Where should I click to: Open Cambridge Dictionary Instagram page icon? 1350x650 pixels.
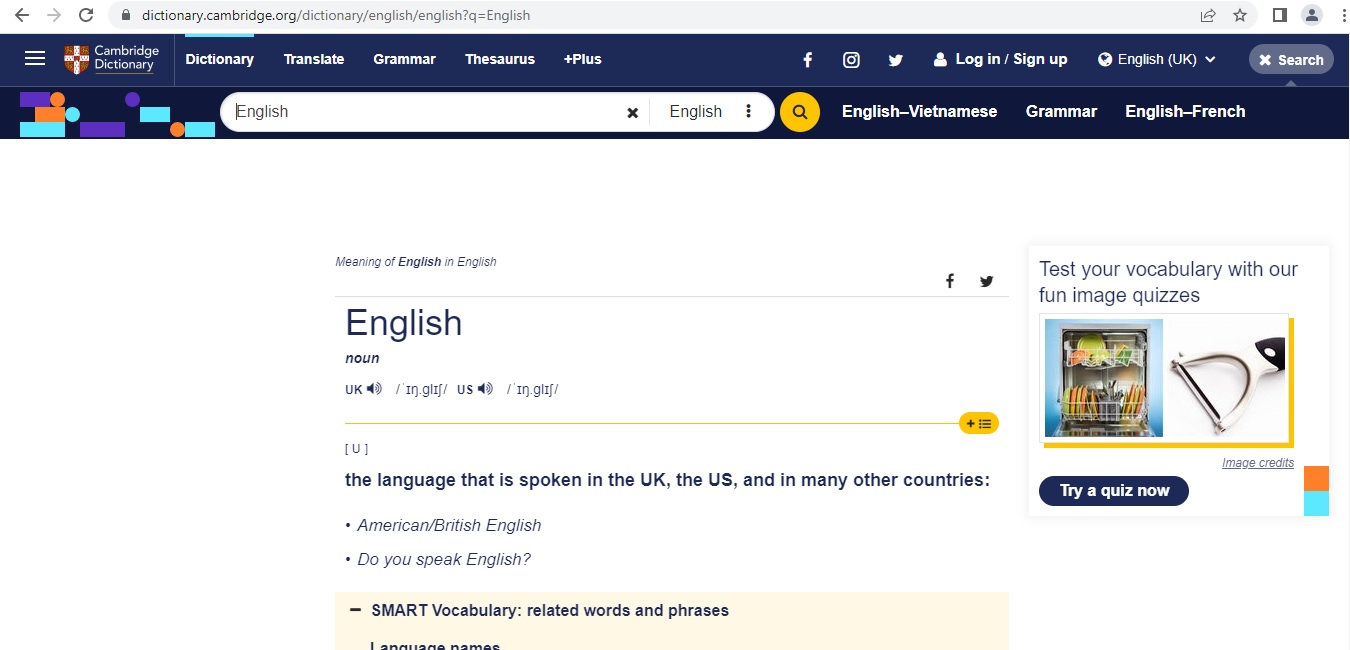click(x=851, y=60)
